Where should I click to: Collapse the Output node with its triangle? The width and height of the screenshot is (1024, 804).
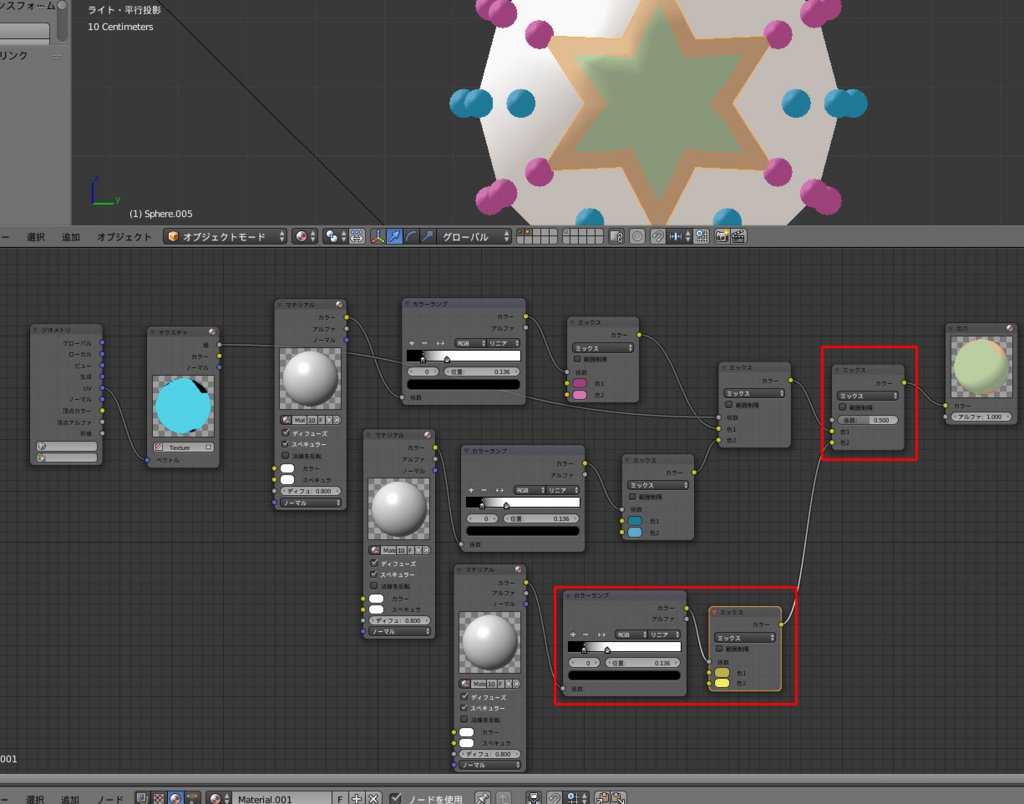point(952,328)
